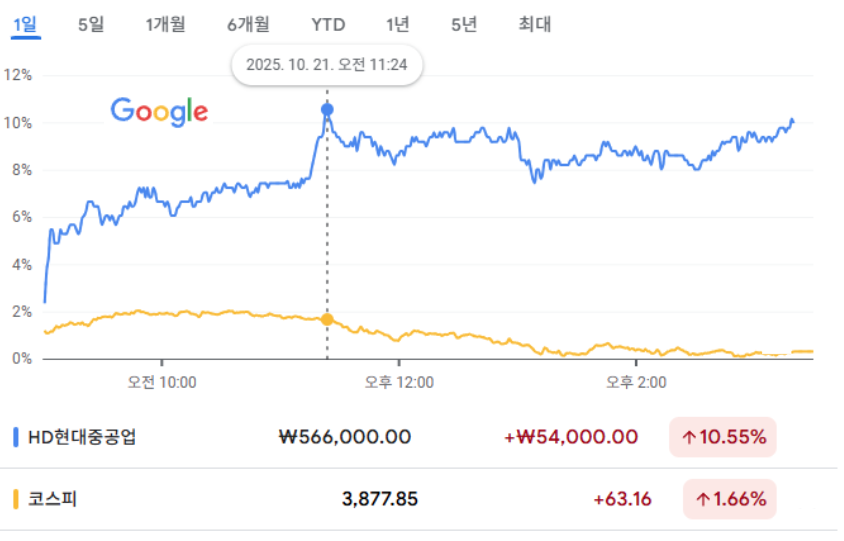844x541 pixels.
Task: Click the blue HD현대중공업 legend color bar
Action: click(x=16, y=437)
